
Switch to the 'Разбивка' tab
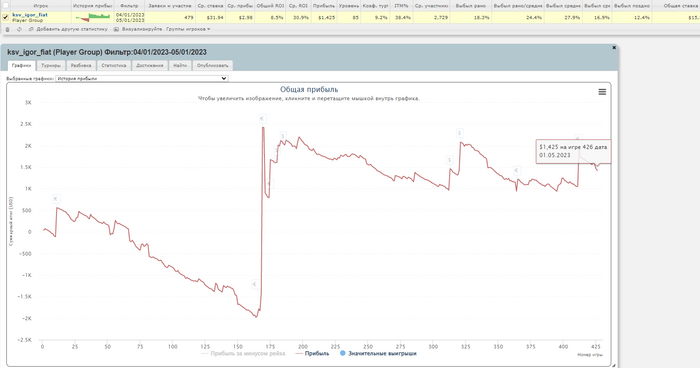(x=81, y=65)
